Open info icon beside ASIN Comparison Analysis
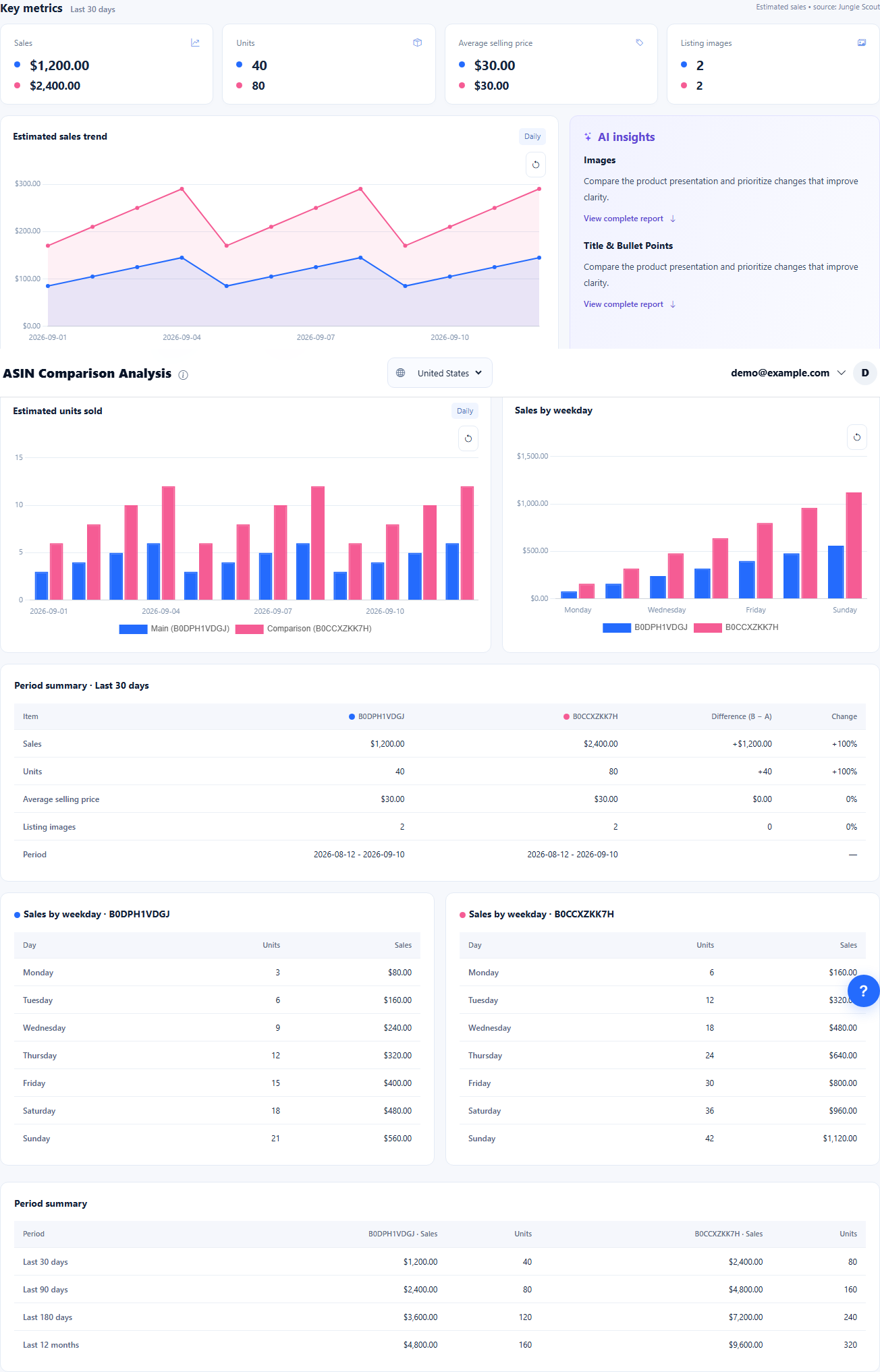880x1372 pixels. tap(183, 375)
